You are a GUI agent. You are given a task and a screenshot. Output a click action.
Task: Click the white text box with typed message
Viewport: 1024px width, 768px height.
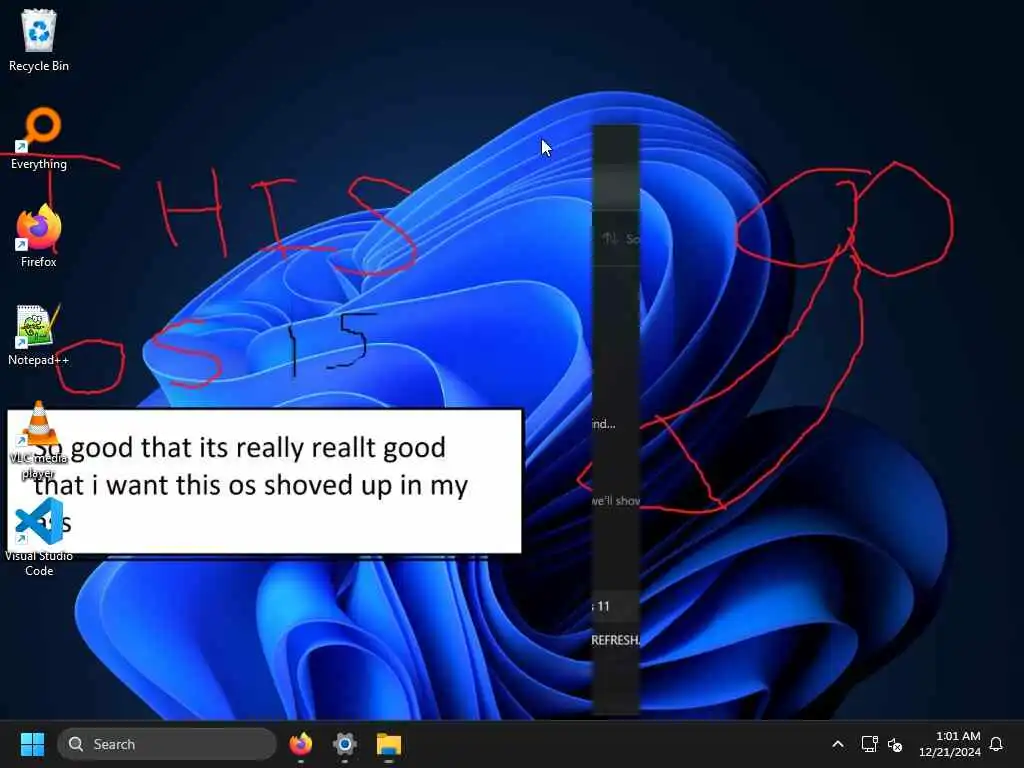tap(264, 481)
